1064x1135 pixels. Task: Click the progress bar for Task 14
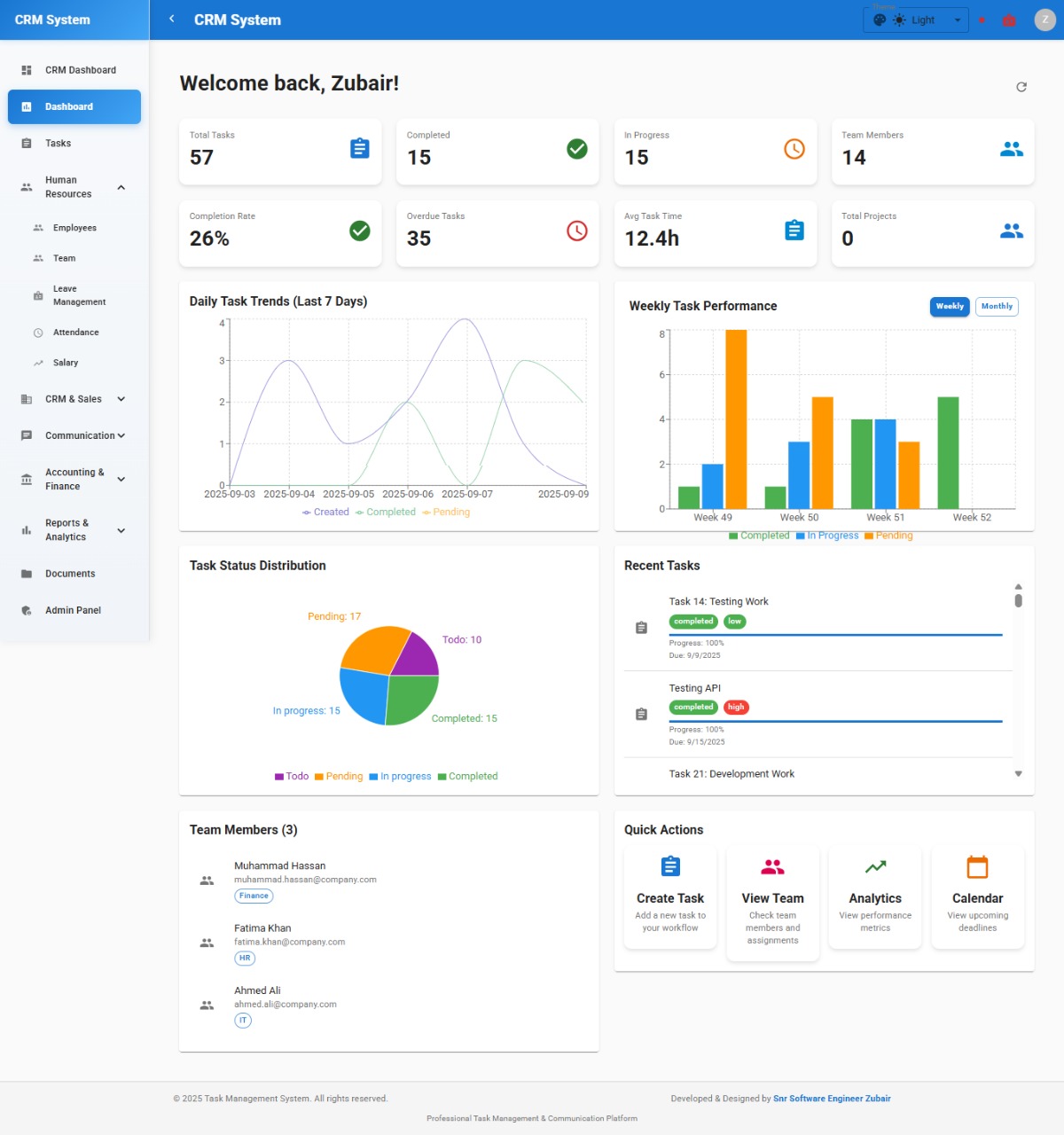click(833, 635)
